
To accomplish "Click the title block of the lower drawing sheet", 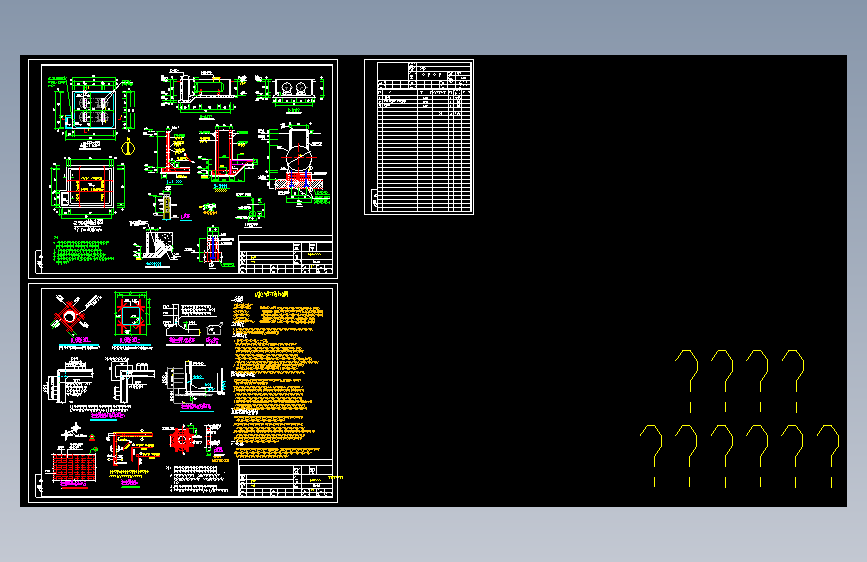I will click(285, 478).
